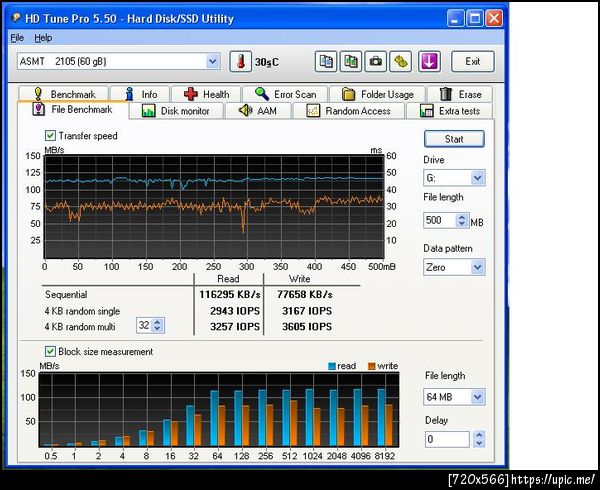This screenshot has height=490, width=600.
Task: Open the Disk monitor tab
Action: pyautogui.click(x=176, y=111)
